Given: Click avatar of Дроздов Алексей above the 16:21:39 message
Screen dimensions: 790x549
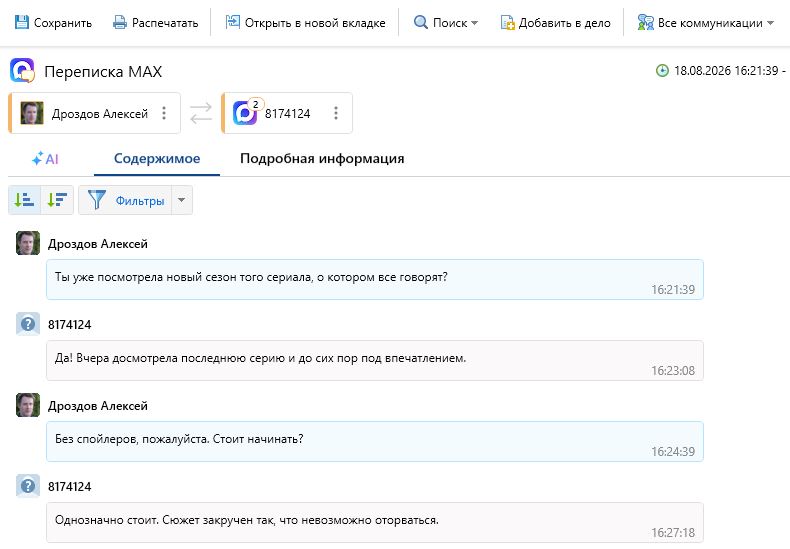Looking at the screenshot, I should (x=28, y=243).
